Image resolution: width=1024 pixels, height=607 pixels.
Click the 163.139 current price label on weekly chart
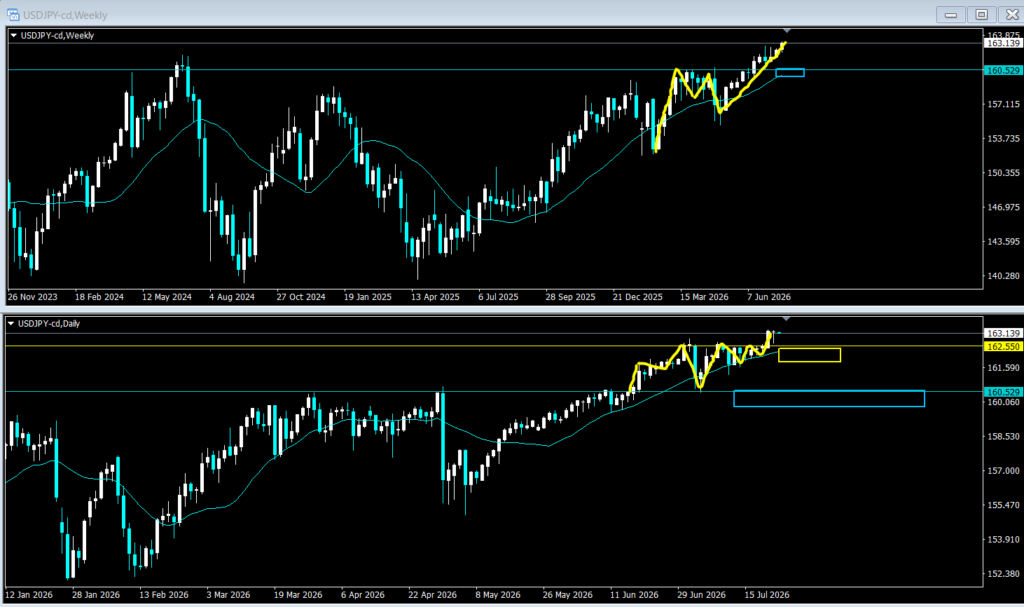pyautogui.click(x=1002, y=43)
